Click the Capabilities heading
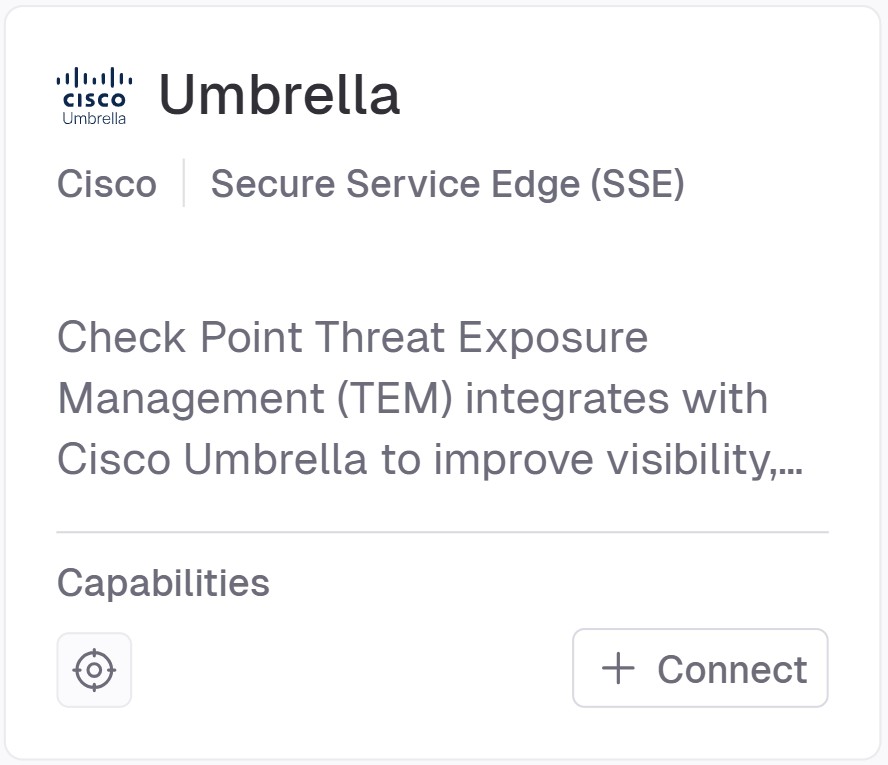Viewport: 888px width, 765px height. [163, 582]
